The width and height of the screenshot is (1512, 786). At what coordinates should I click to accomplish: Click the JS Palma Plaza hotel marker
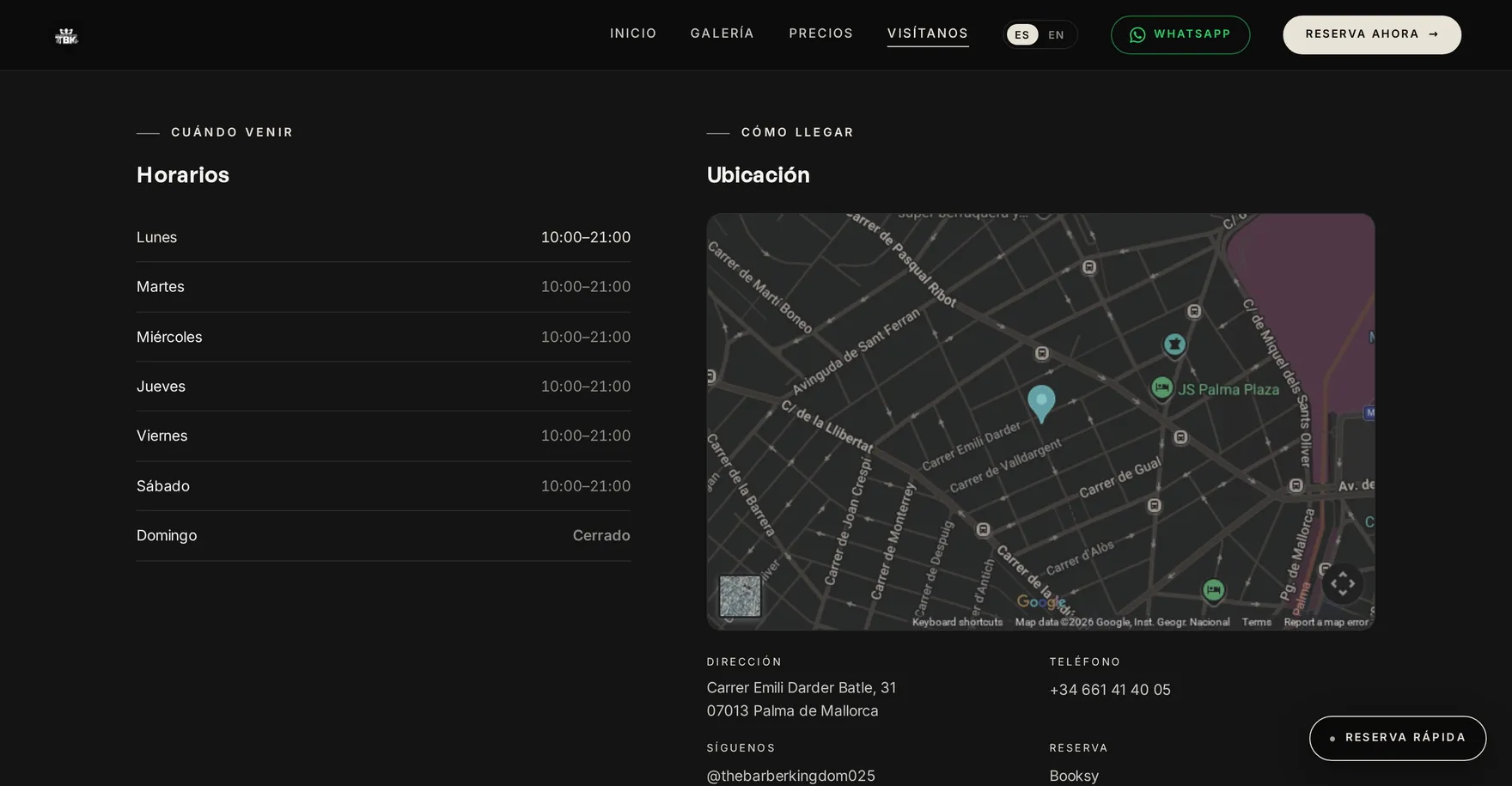pyautogui.click(x=1161, y=387)
